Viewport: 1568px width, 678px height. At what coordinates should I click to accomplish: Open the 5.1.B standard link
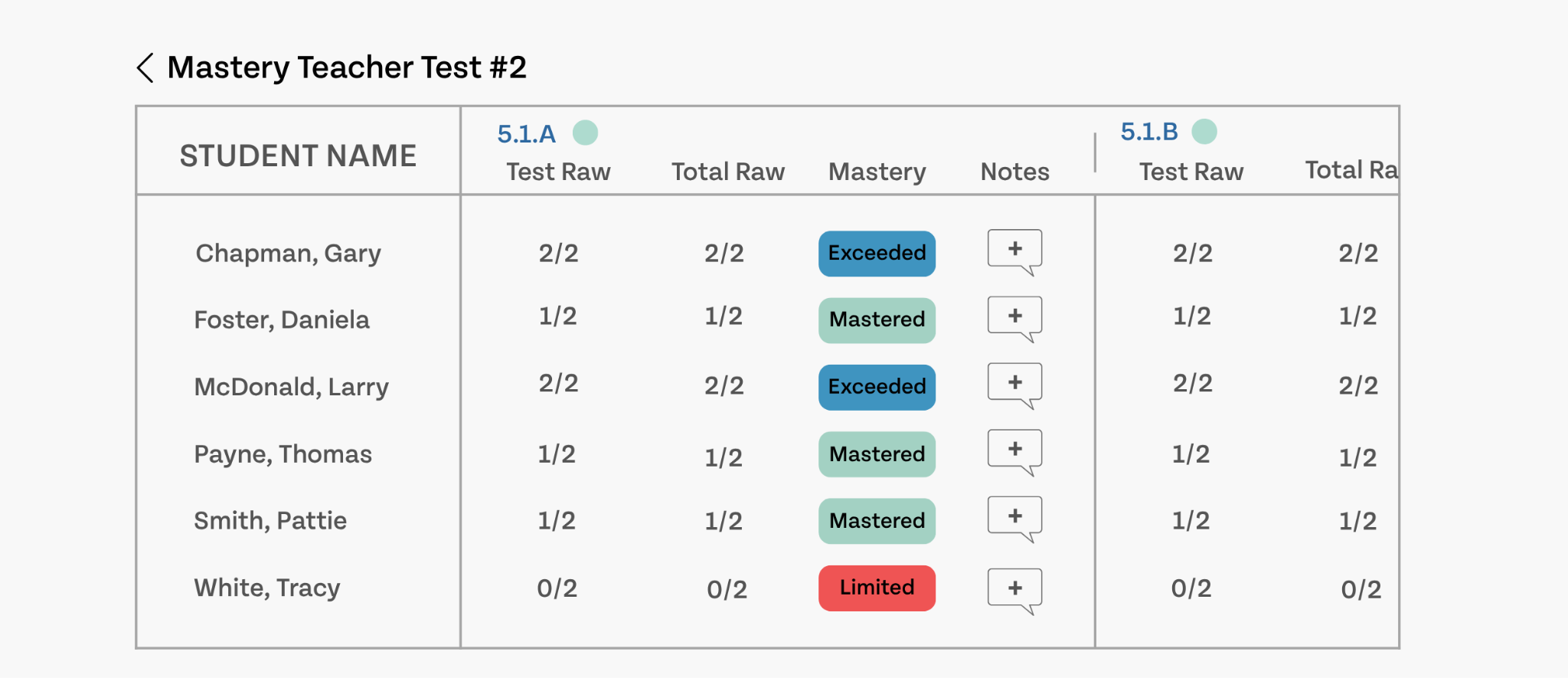(x=1149, y=132)
